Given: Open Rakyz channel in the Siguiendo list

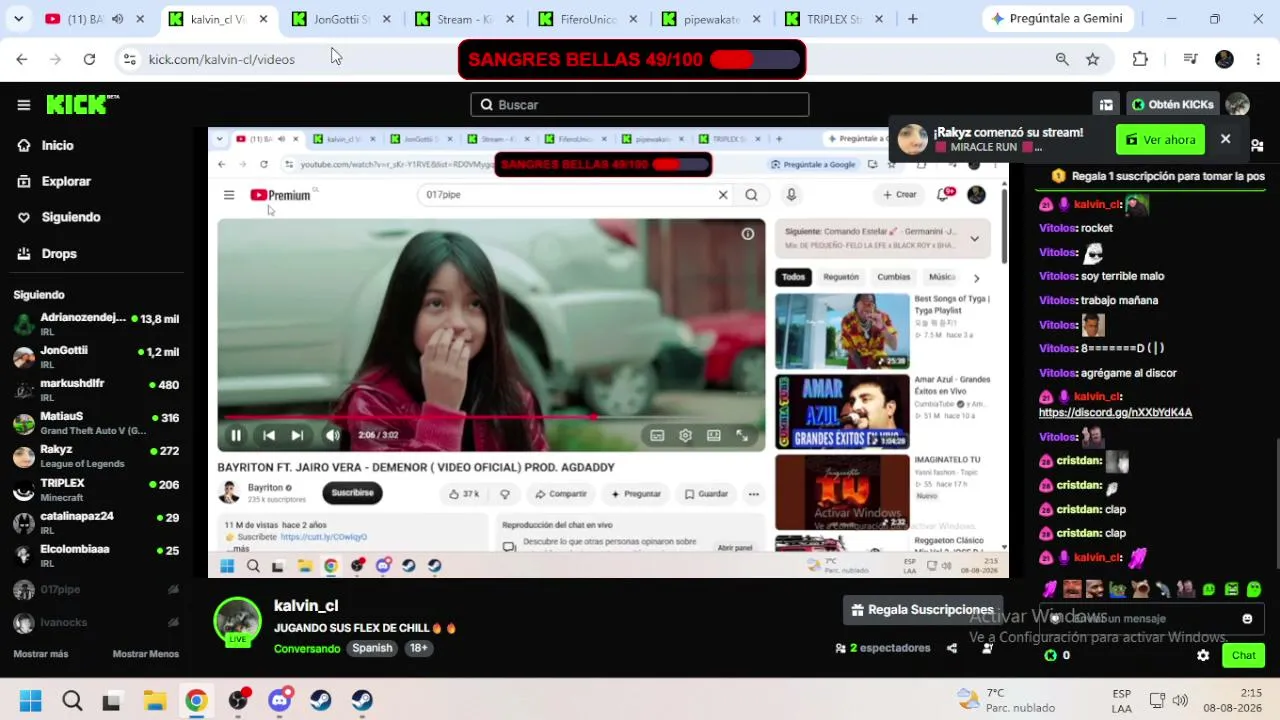Looking at the screenshot, I should pyautogui.click(x=96, y=456).
